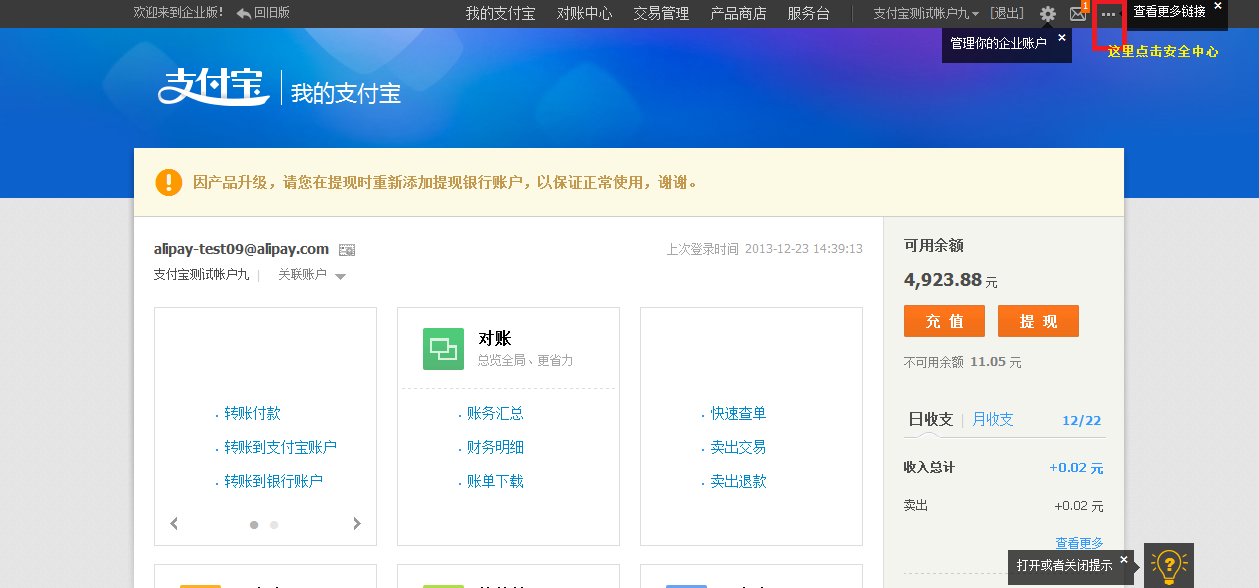Click the email alipay-test09@alipay.com
Viewport: 1259px width, 588px height.
241,249
